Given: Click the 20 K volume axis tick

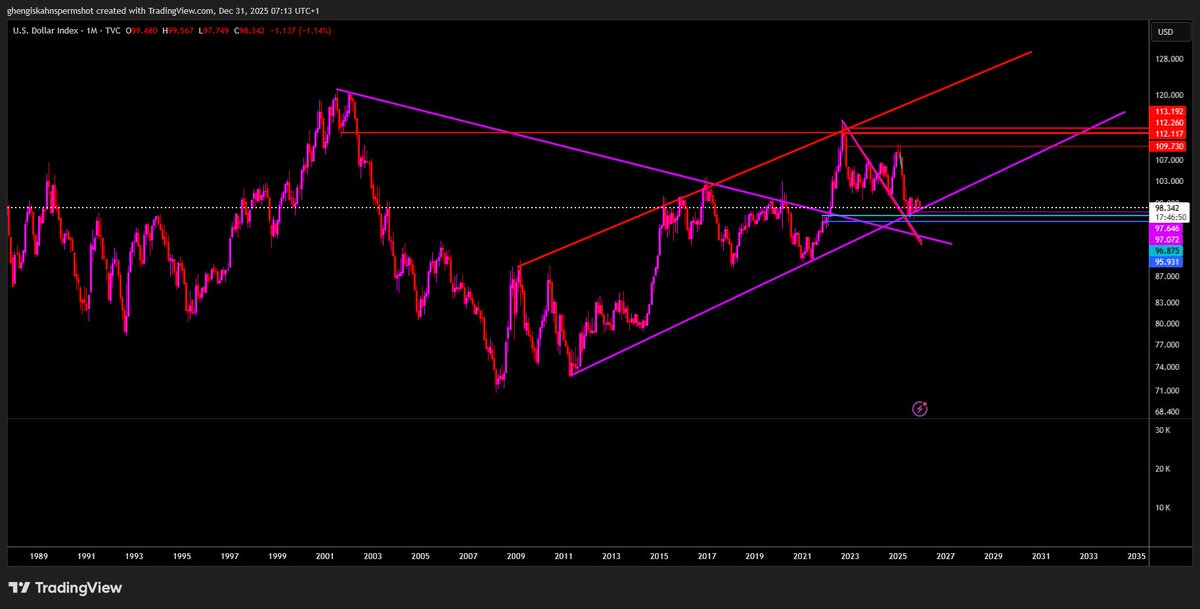Looking at the screenshot, I should point(1163,469).
